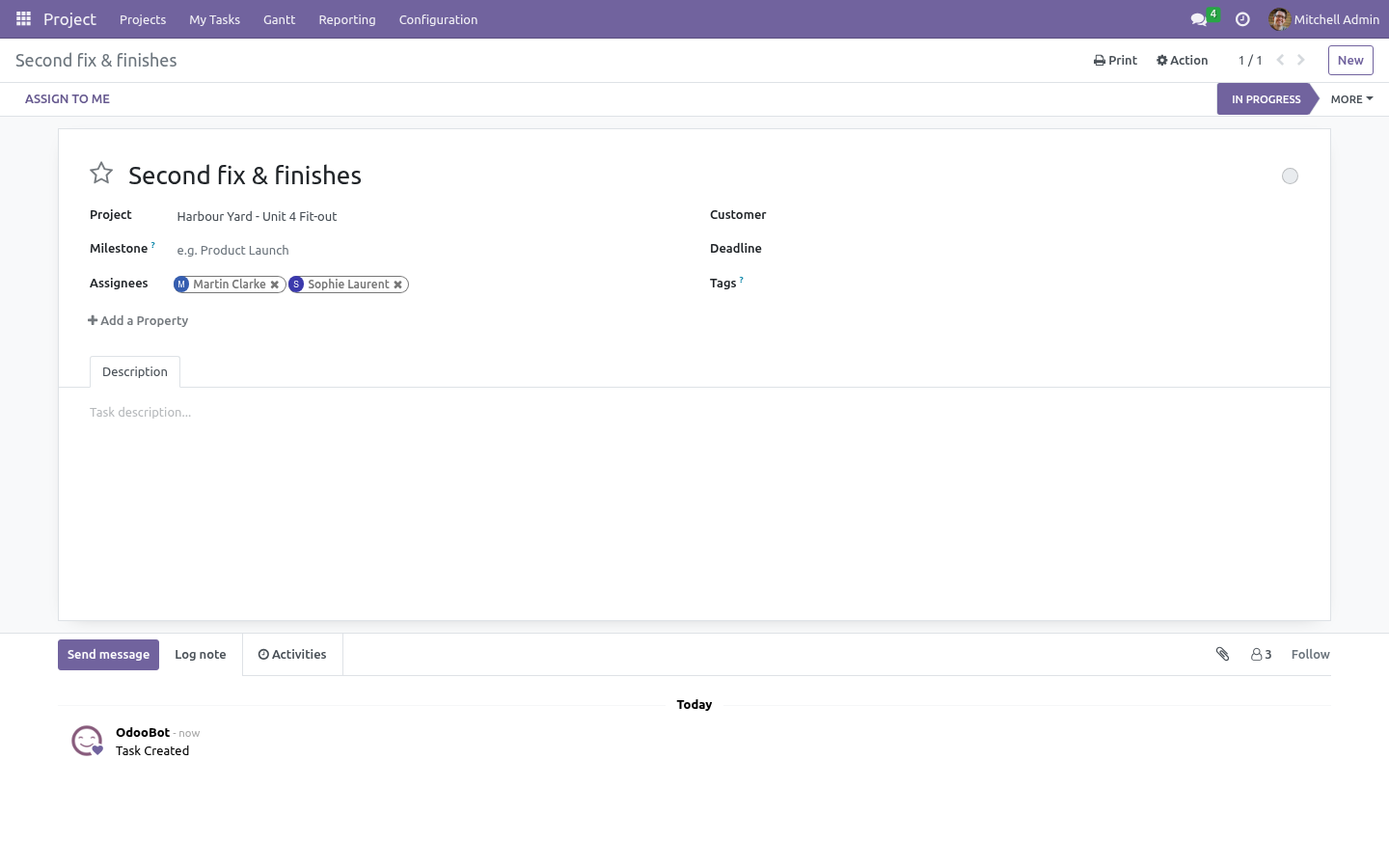Select the Description tab

135,372
